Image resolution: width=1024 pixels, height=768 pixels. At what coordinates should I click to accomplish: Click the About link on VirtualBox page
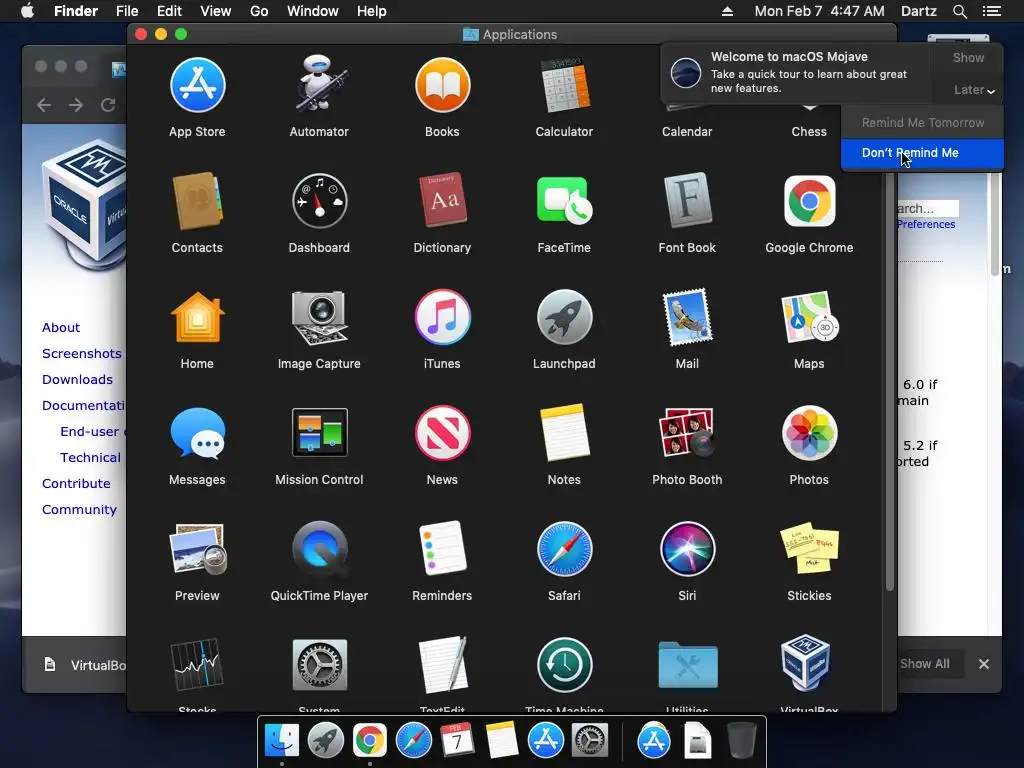(x=61, y=328)
